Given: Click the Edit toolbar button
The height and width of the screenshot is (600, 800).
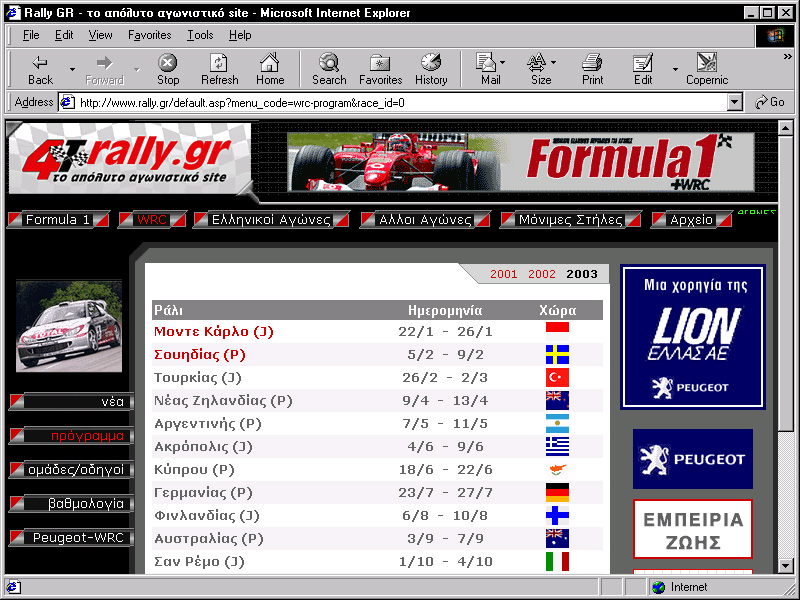Looking at the screenshot, I should point(643,70).
